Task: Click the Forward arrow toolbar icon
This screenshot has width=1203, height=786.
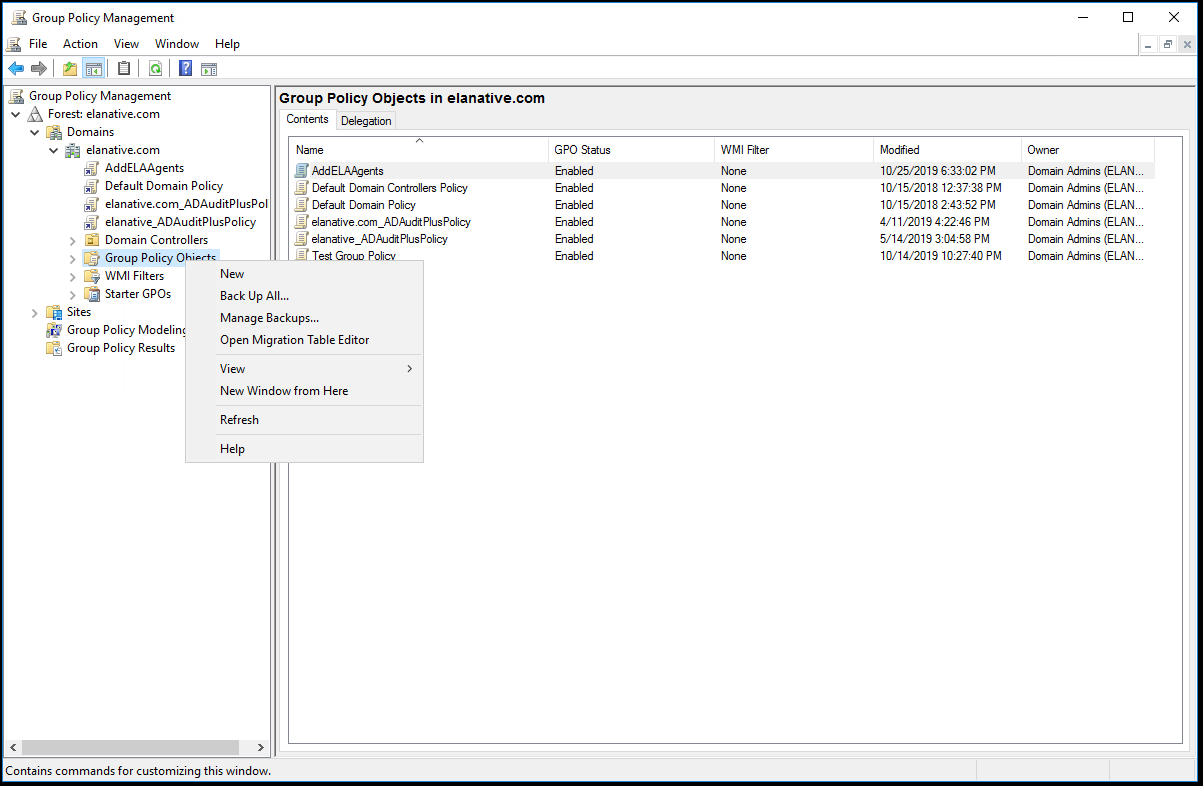Action: [x=39, y=69]
